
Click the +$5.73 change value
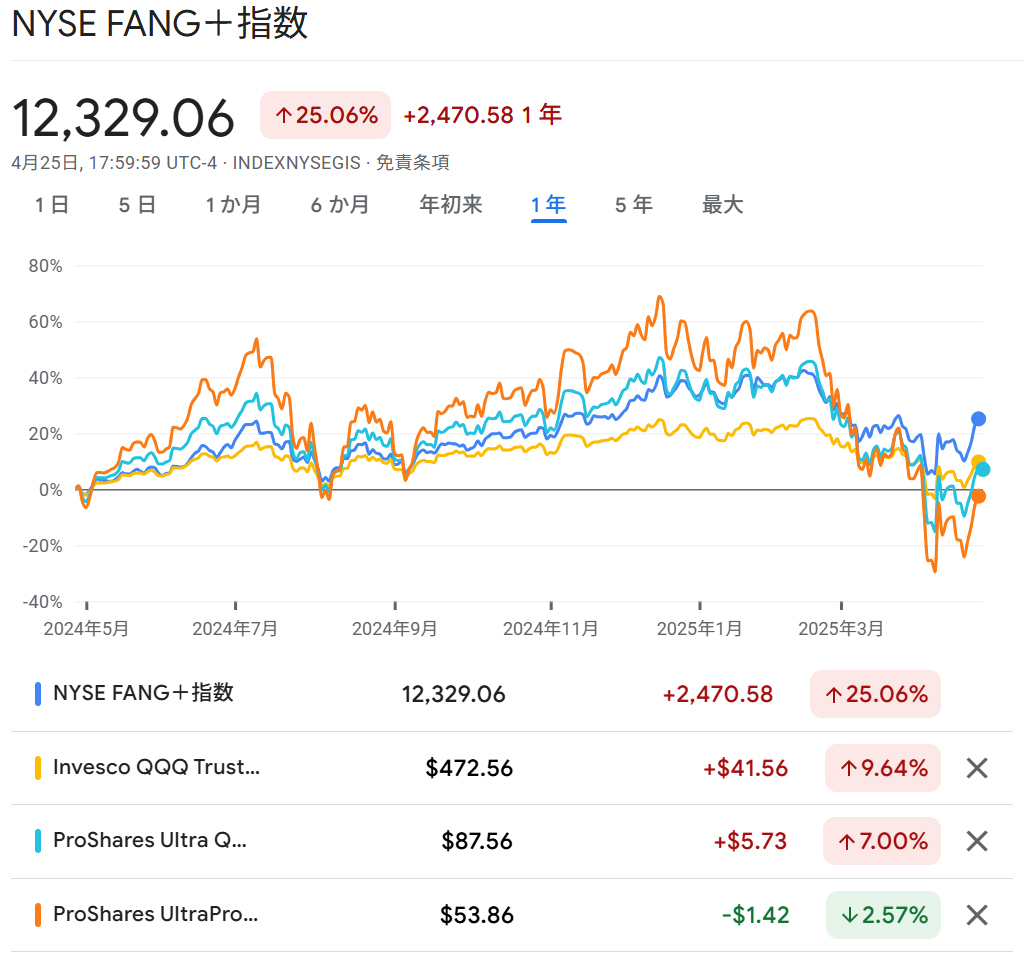pos(750,841)
